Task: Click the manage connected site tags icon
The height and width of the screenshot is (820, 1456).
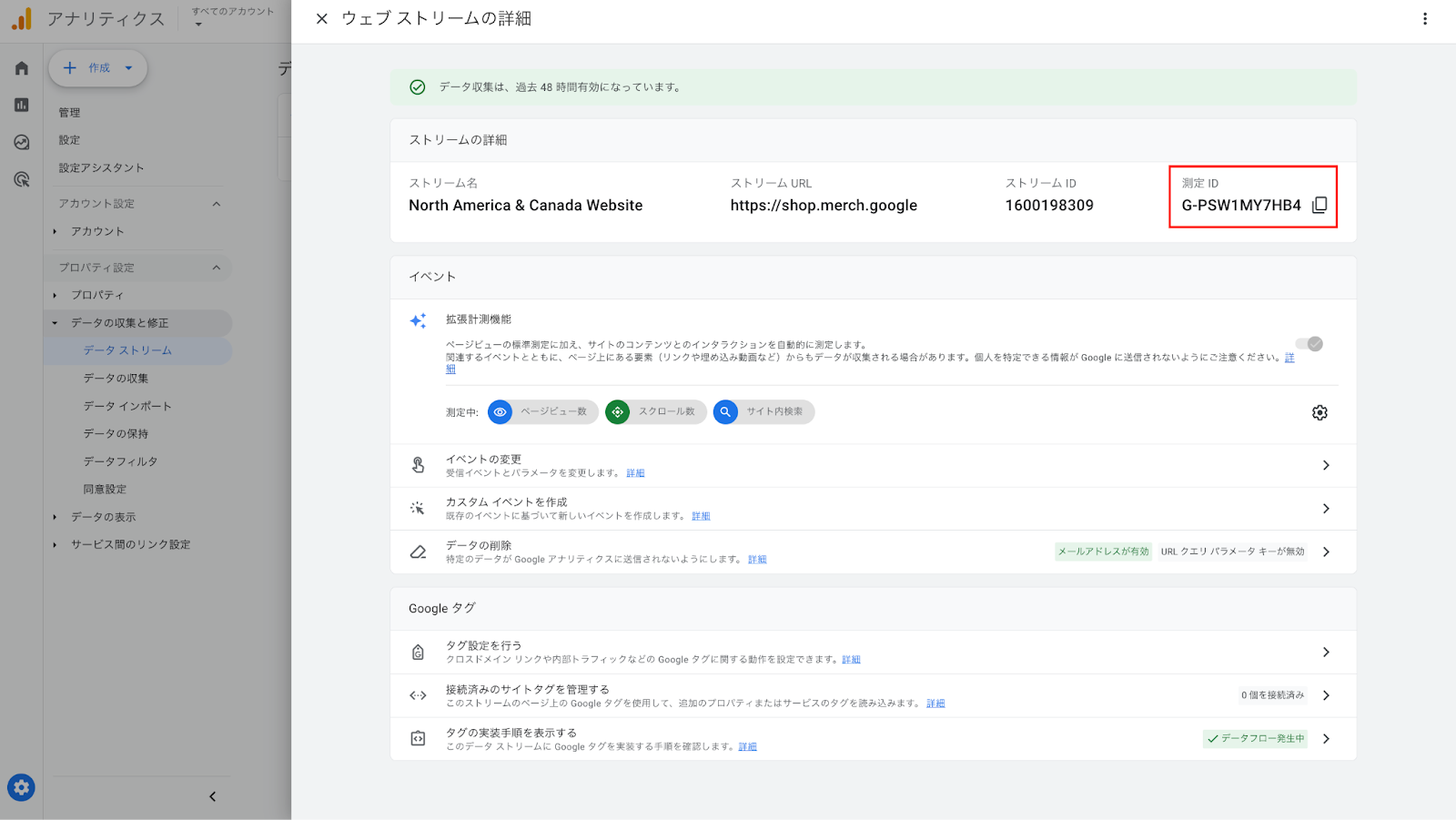Action: coord(418,695)
